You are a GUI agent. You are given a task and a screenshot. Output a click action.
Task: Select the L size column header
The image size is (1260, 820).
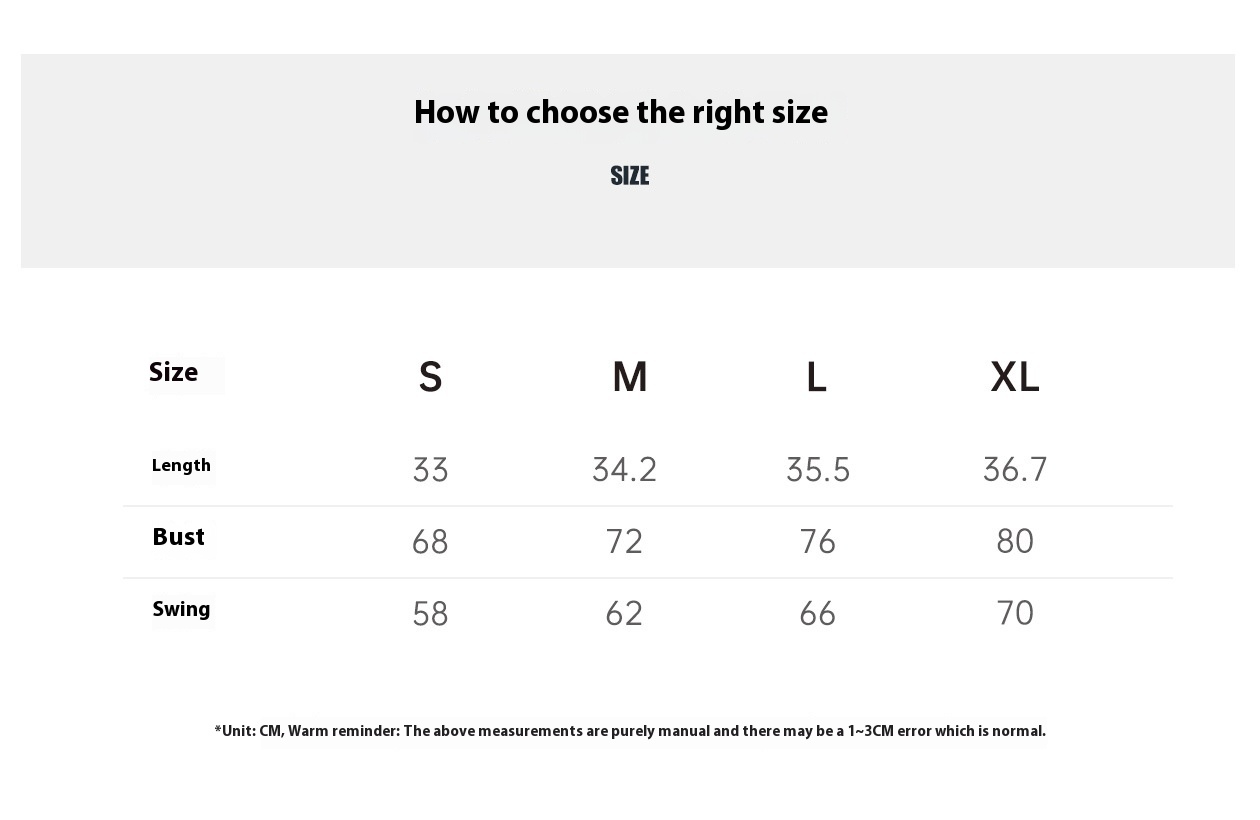point(816,377)
